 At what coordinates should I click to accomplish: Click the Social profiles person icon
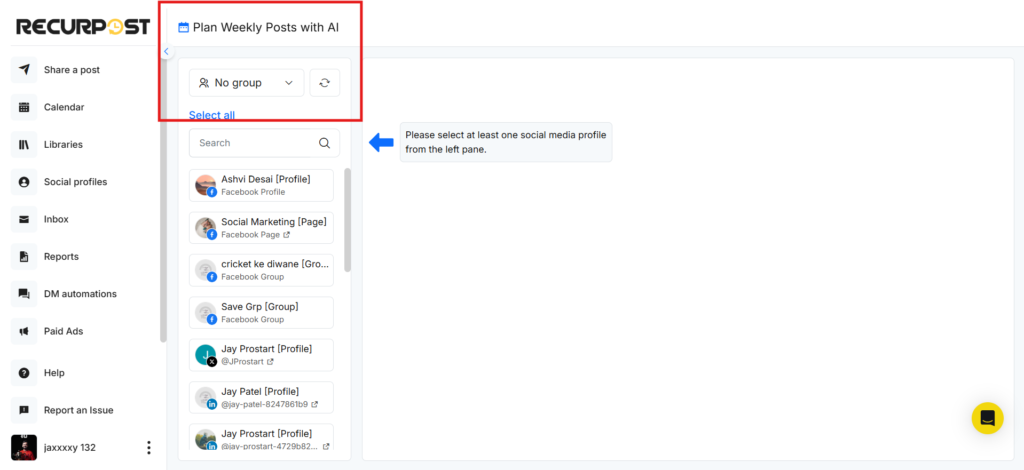(x=24, y=181)
